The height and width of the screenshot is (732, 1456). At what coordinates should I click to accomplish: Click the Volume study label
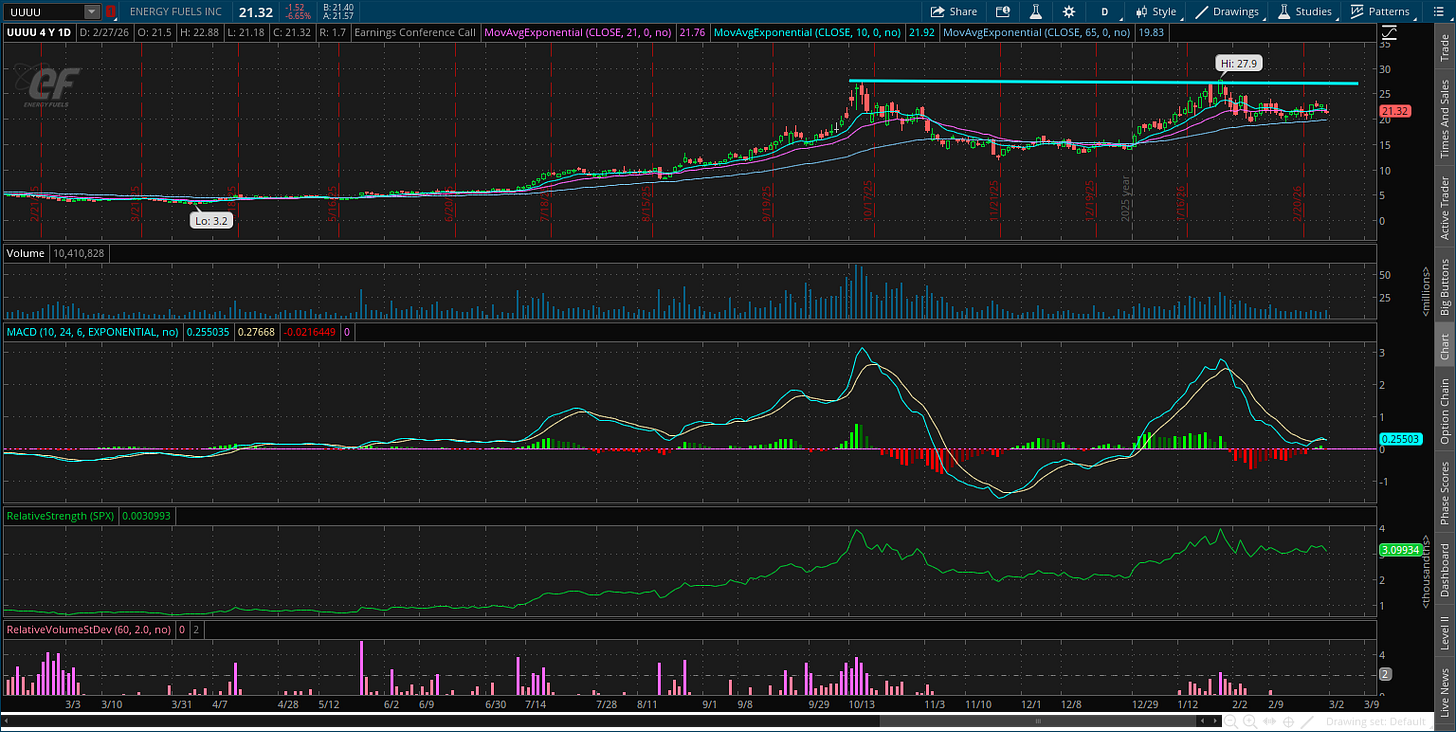point(26,253)
